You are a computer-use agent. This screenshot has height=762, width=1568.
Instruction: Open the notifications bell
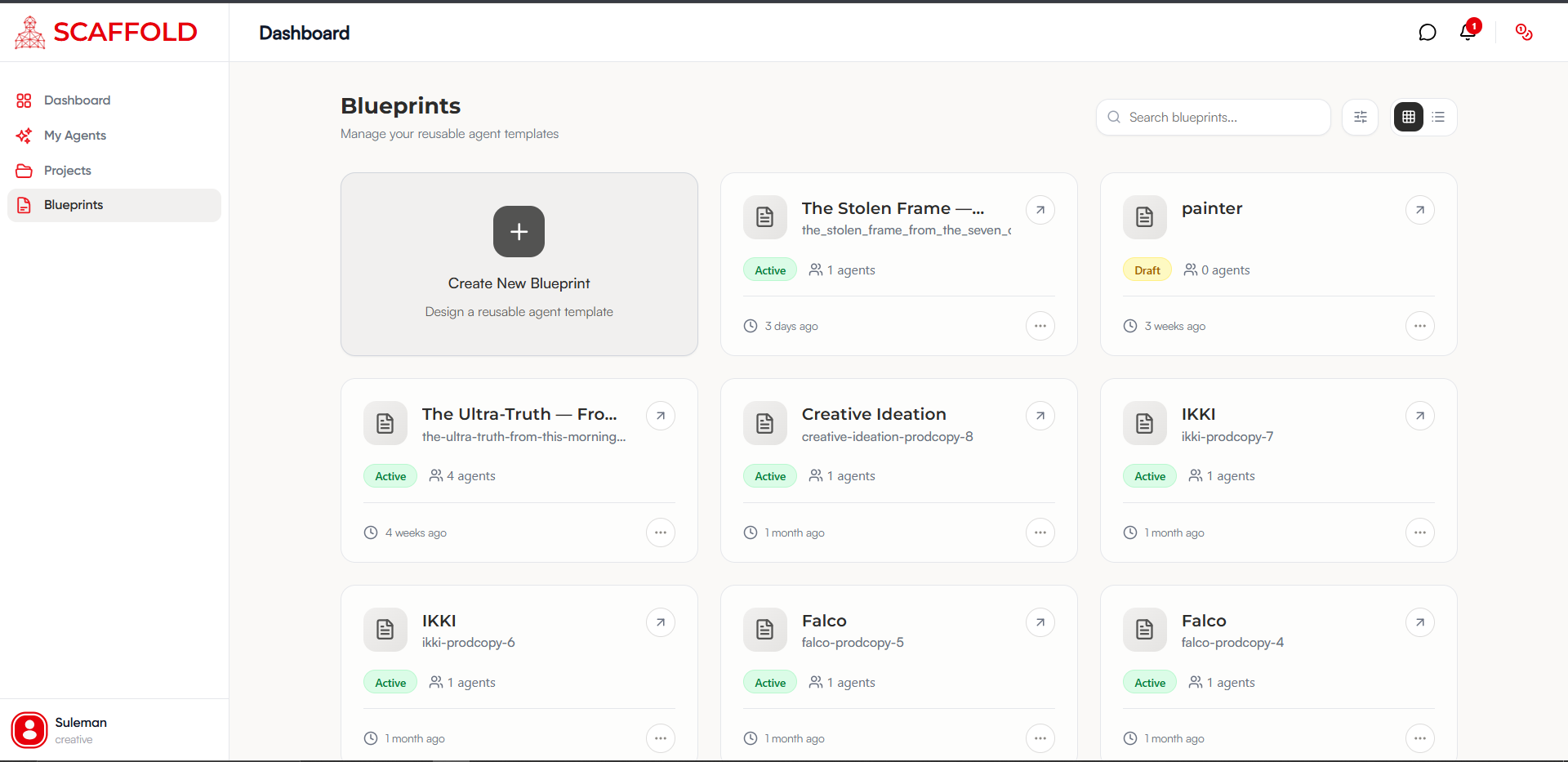pos(1468,32)
